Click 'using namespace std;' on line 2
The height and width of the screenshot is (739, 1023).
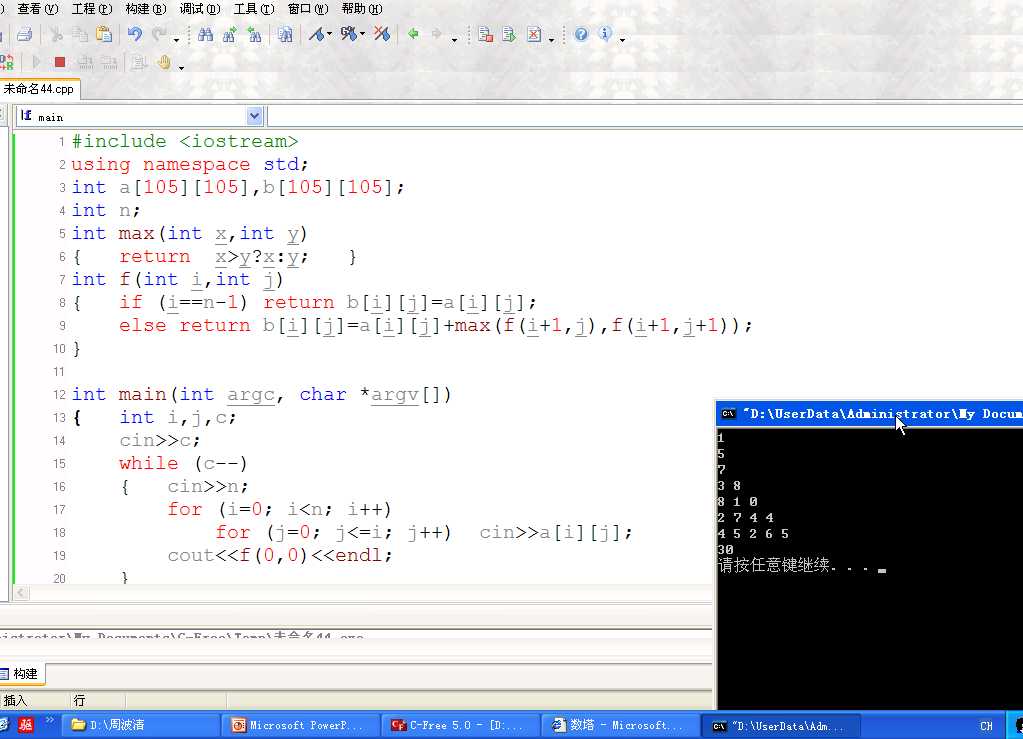pyautogui.click(x=190, y=164)
